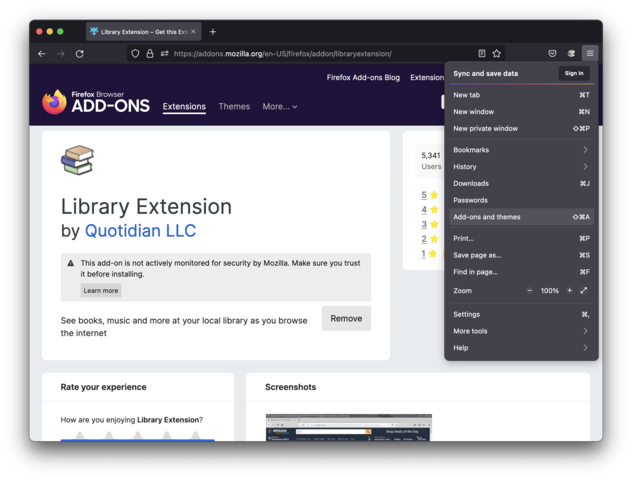
Task: Choose New window from menu
Action: coord(521,112)
